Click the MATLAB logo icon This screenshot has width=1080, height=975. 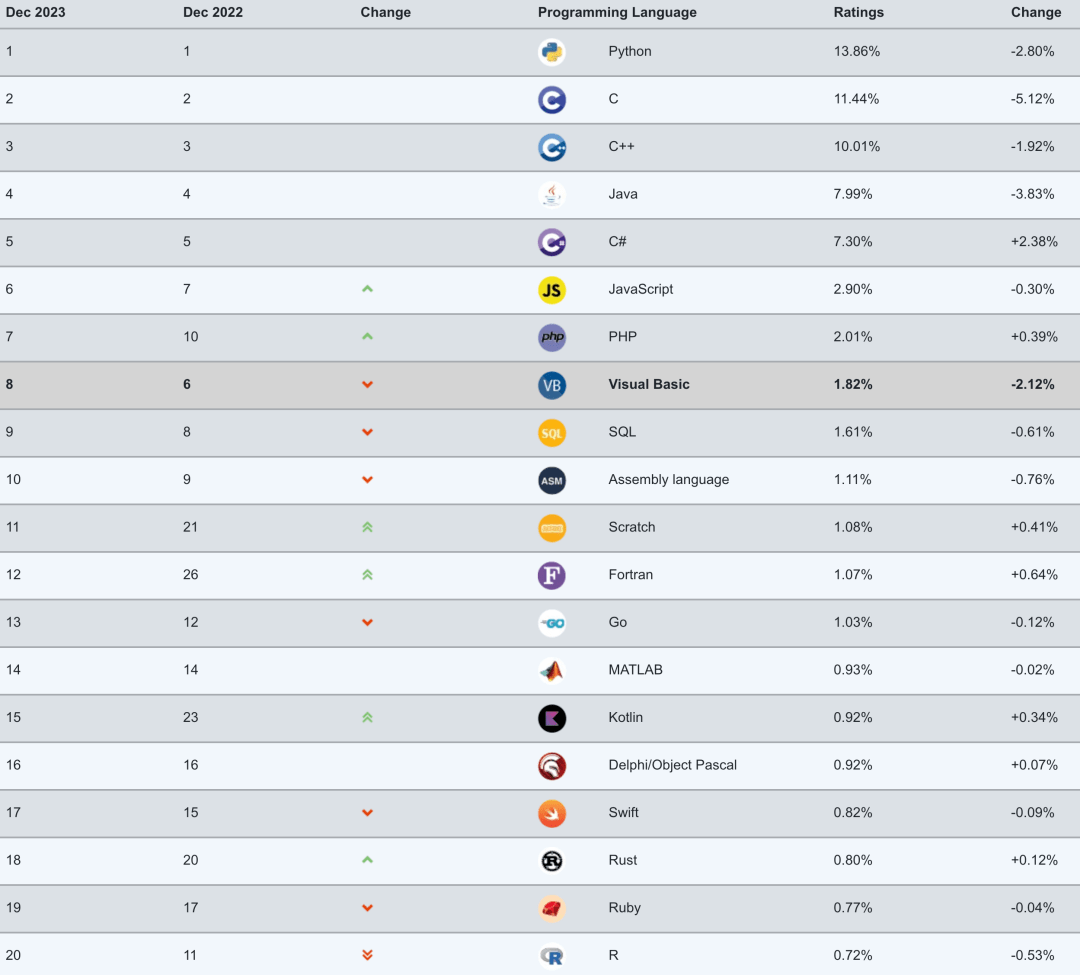pyautogui.click(x=552, y=670)
